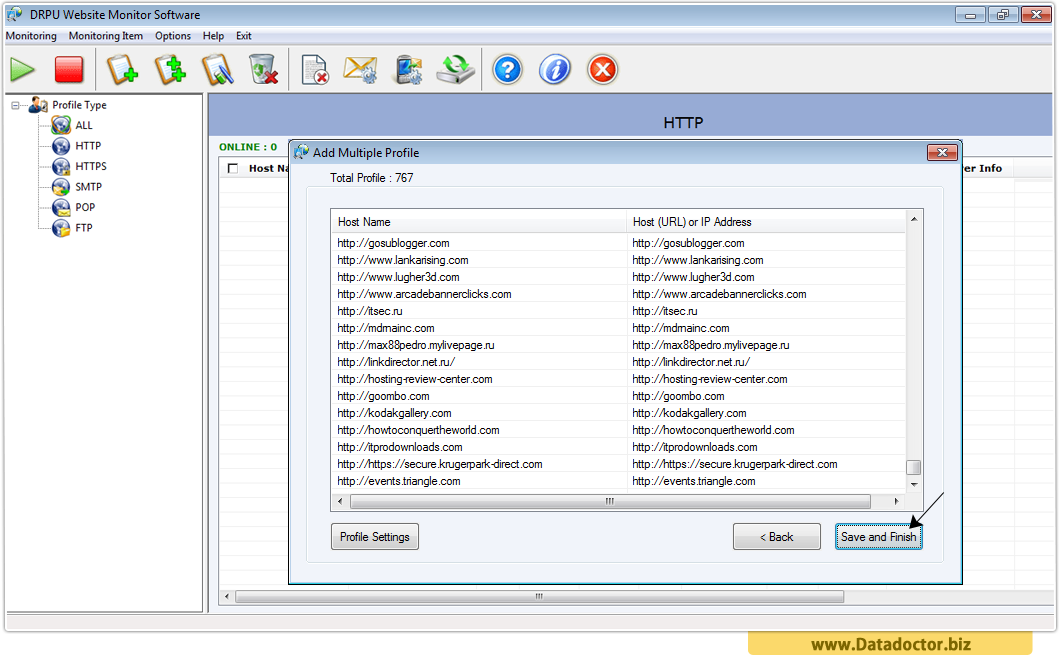This screenshot has width=1059, height=655.
Task: Click the document with red X icon
Action: tap(315, 70)
